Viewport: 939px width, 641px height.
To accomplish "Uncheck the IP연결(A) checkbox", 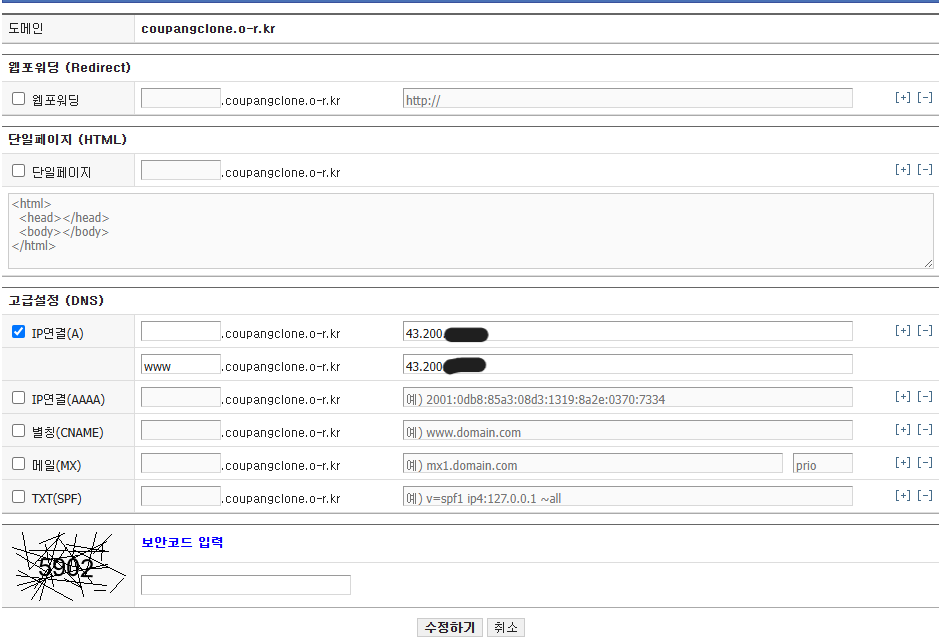I will point(19,332).
